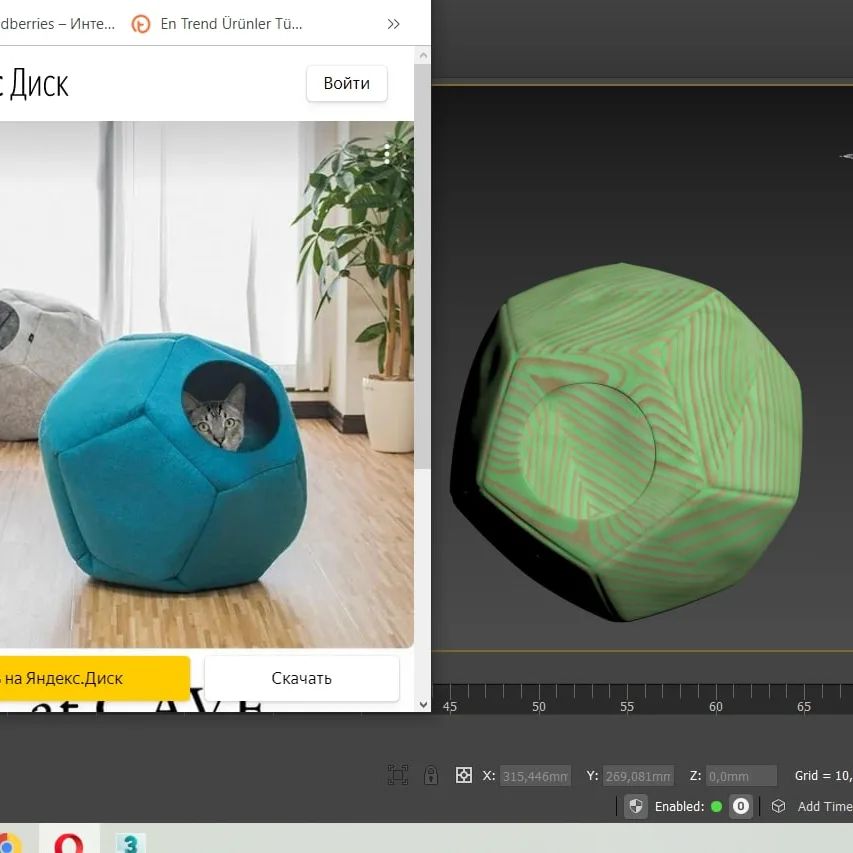Click the browser scrollbar down arrow
The height and width of the screenshot is (853, 853).
pos(423,704)
